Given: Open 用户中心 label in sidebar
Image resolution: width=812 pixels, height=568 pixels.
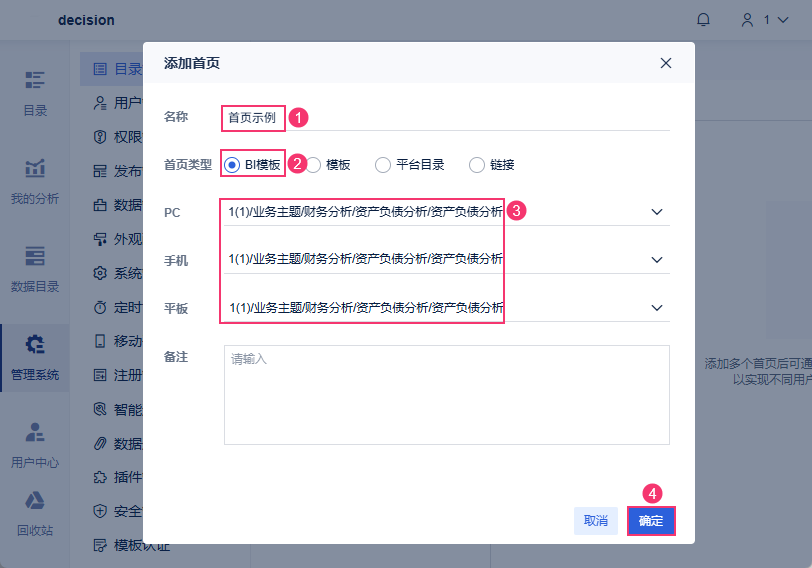Looking at the screenshot, I should [35, 462].
